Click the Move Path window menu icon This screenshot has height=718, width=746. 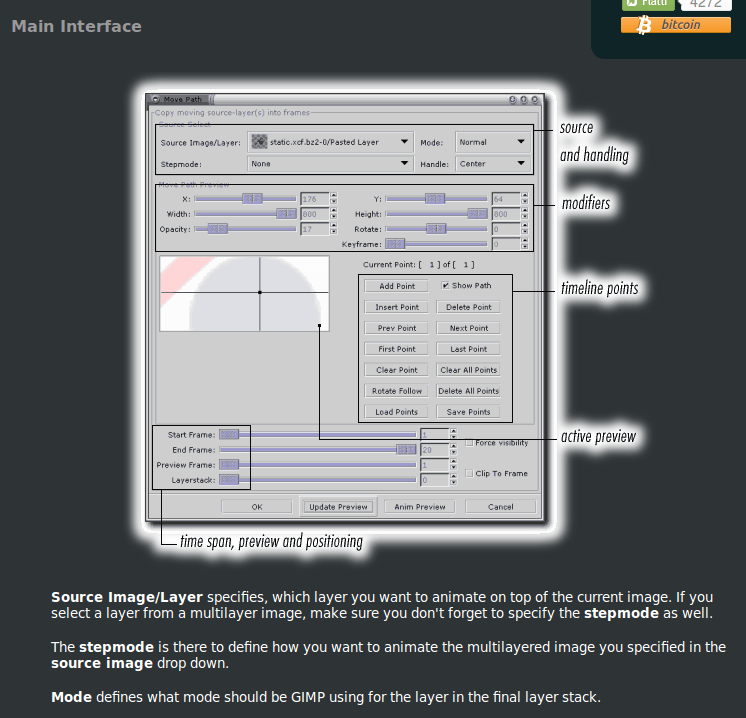[x=156, y=99]
